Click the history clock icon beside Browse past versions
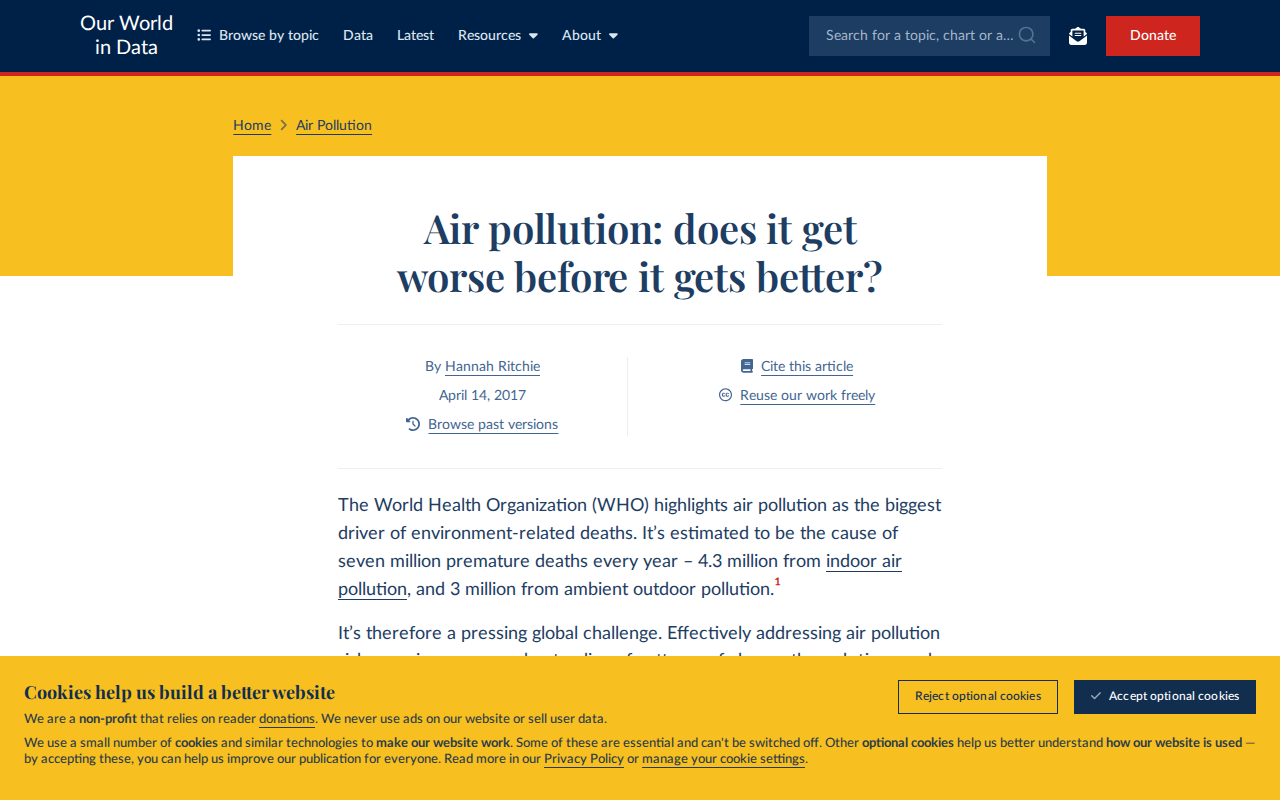The image size is (1280, 800). (413, 424)
